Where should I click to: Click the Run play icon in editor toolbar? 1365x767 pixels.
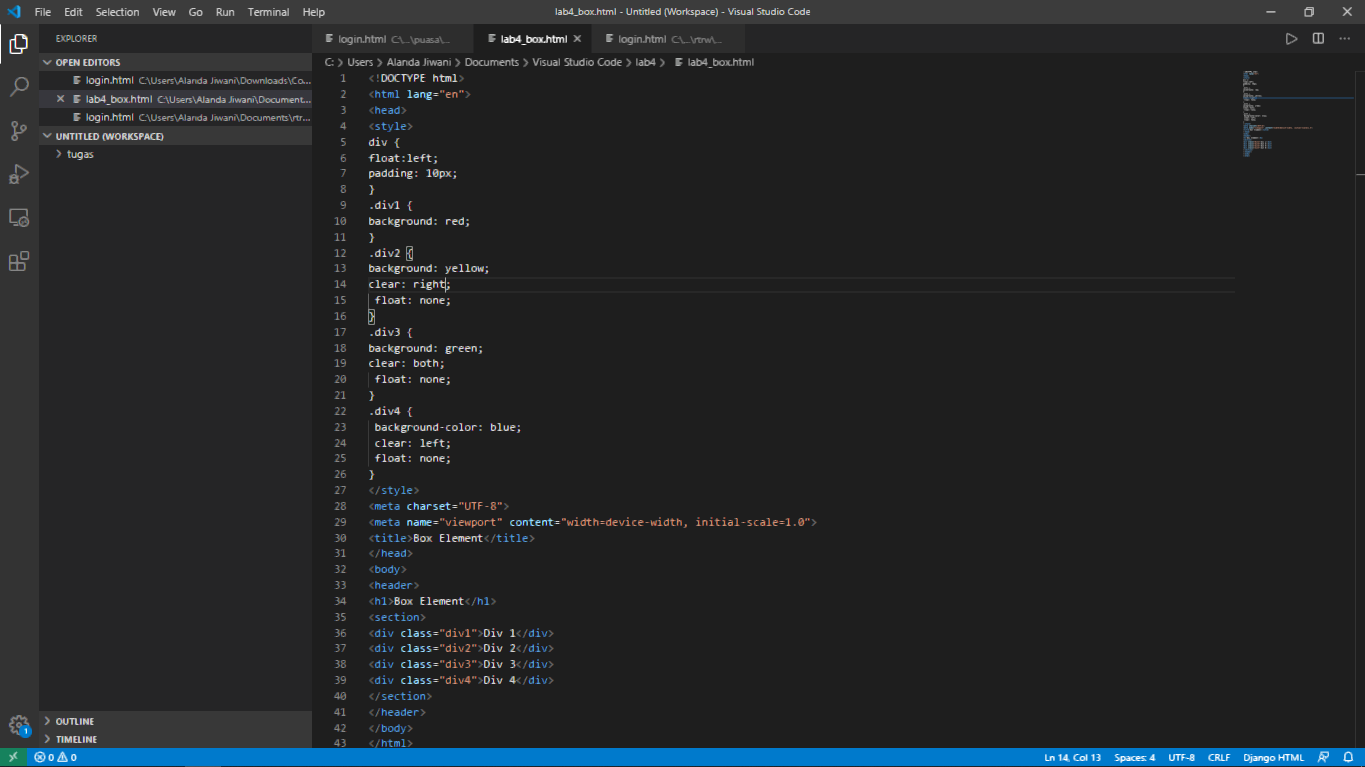1291,39
